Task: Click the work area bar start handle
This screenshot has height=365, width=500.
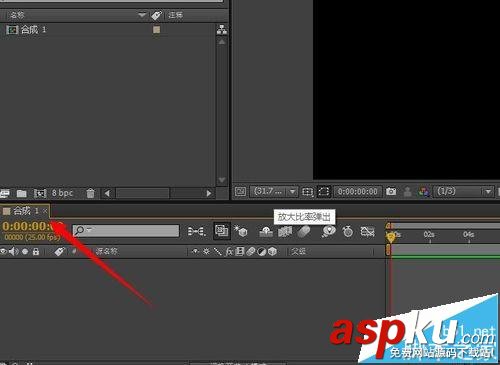Action: pyautogui.click(x=388, y=250)
